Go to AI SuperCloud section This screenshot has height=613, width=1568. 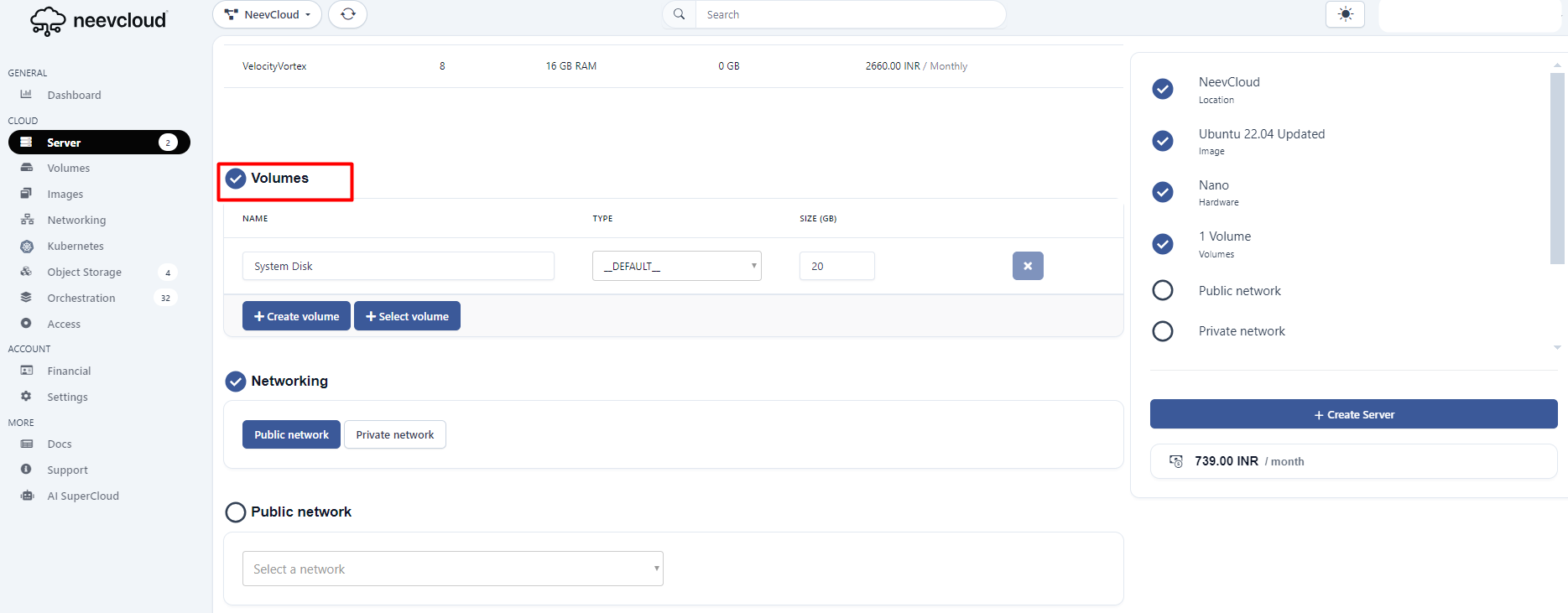coord(82,496)
